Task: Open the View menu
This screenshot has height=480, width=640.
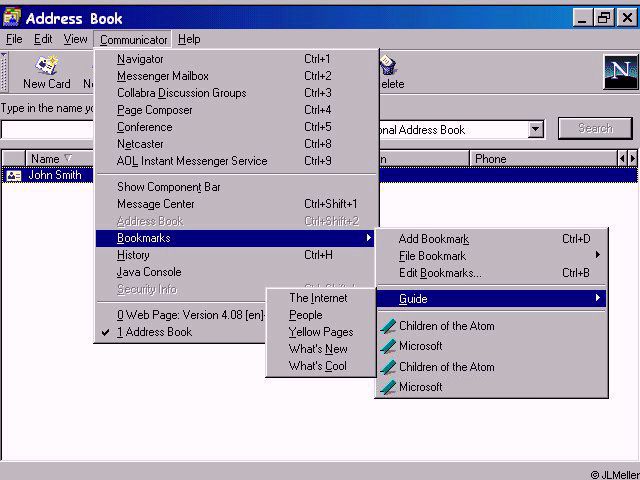Action: (75, 39)
